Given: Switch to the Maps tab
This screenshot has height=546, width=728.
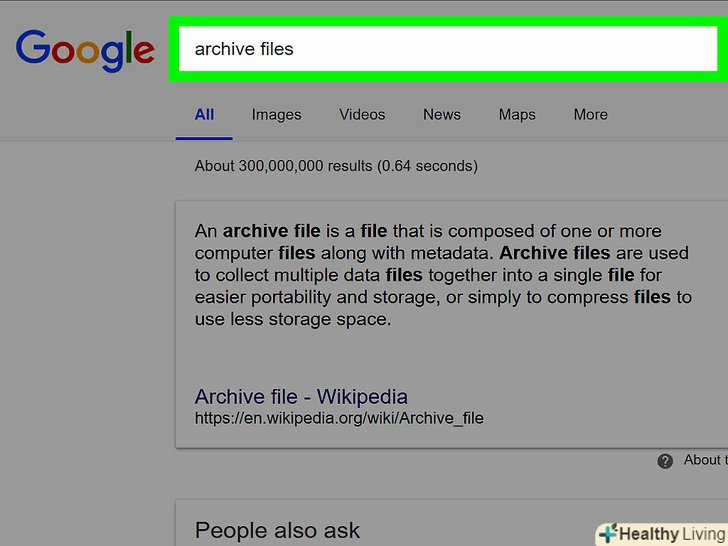Looking at the screenshot, I should [517, 114].
